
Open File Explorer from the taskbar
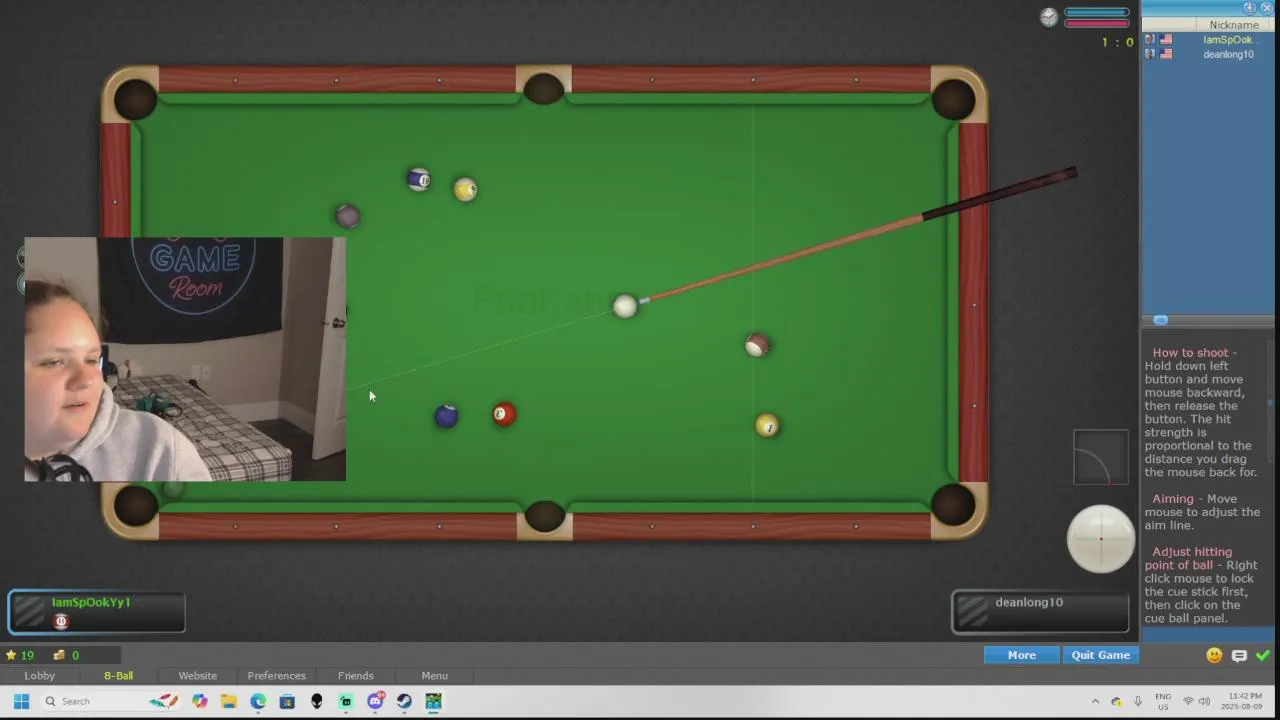coord(229,701)
